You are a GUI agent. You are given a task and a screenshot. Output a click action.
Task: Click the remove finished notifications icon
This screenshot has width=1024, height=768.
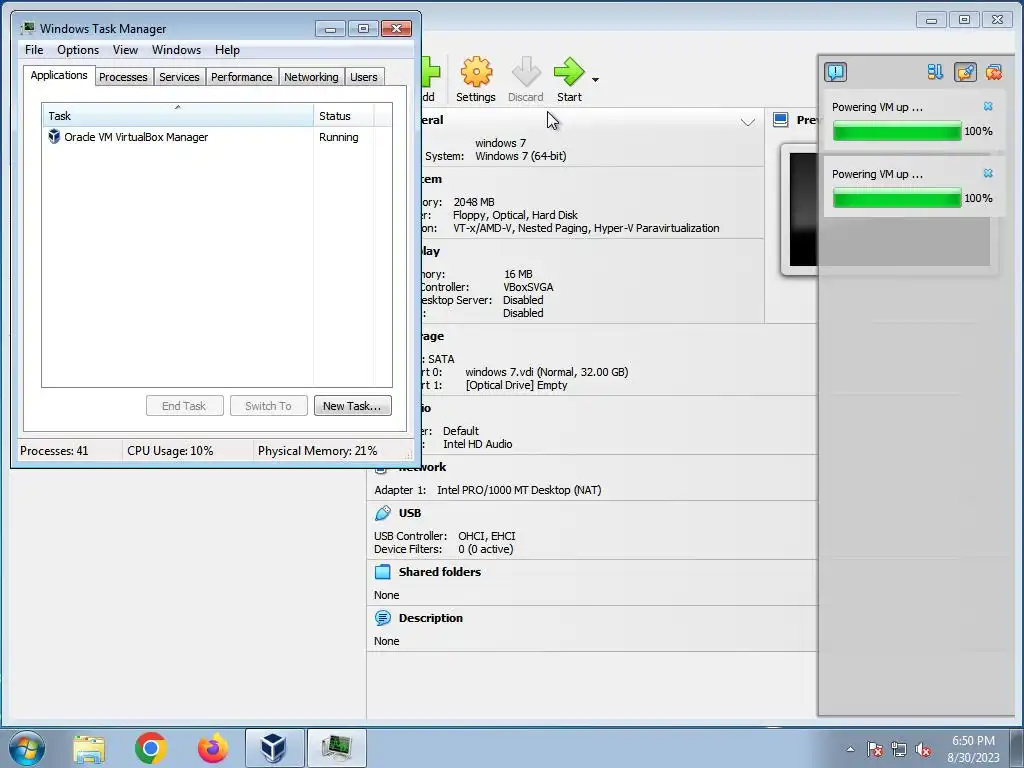click(x=994, y=72)
